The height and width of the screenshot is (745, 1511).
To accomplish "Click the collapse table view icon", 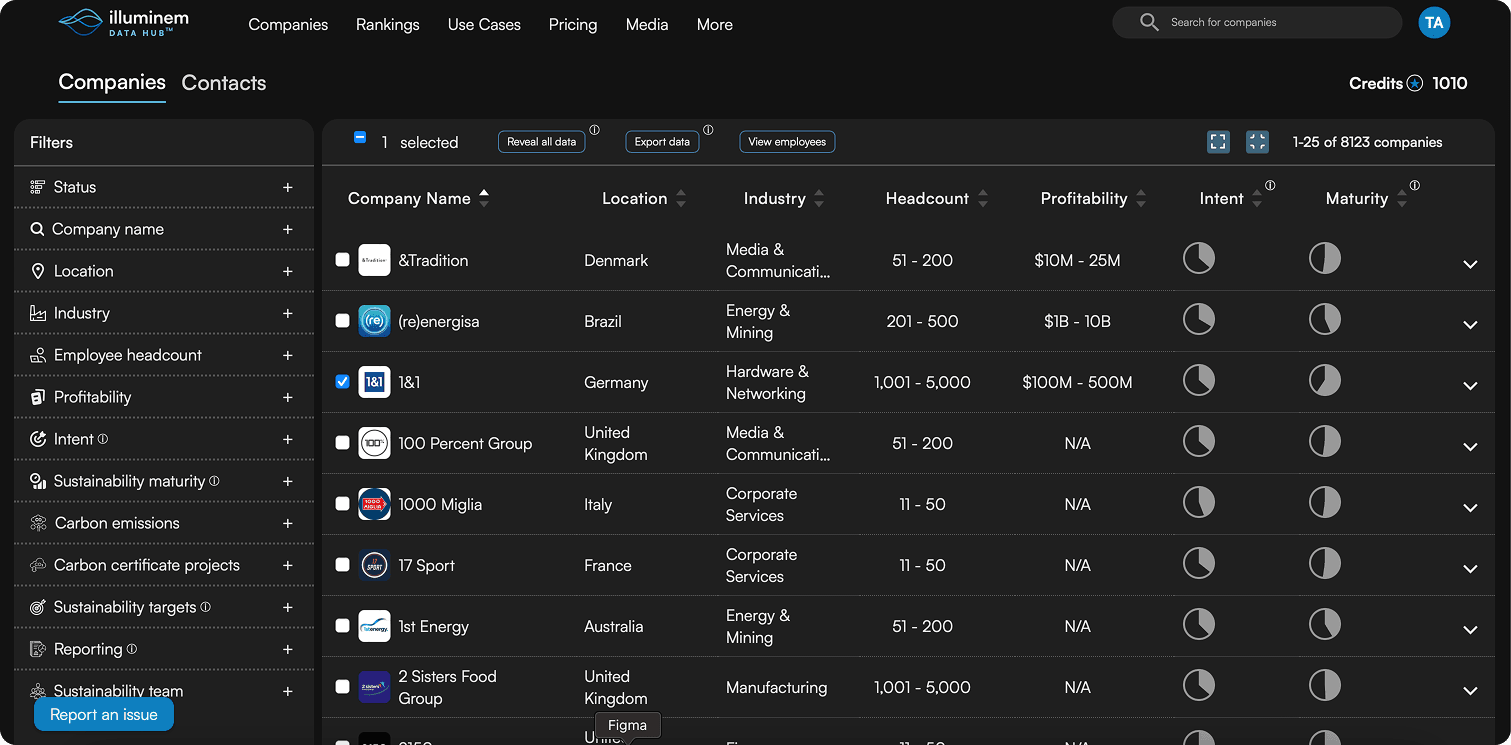I will click(1257, 142).
